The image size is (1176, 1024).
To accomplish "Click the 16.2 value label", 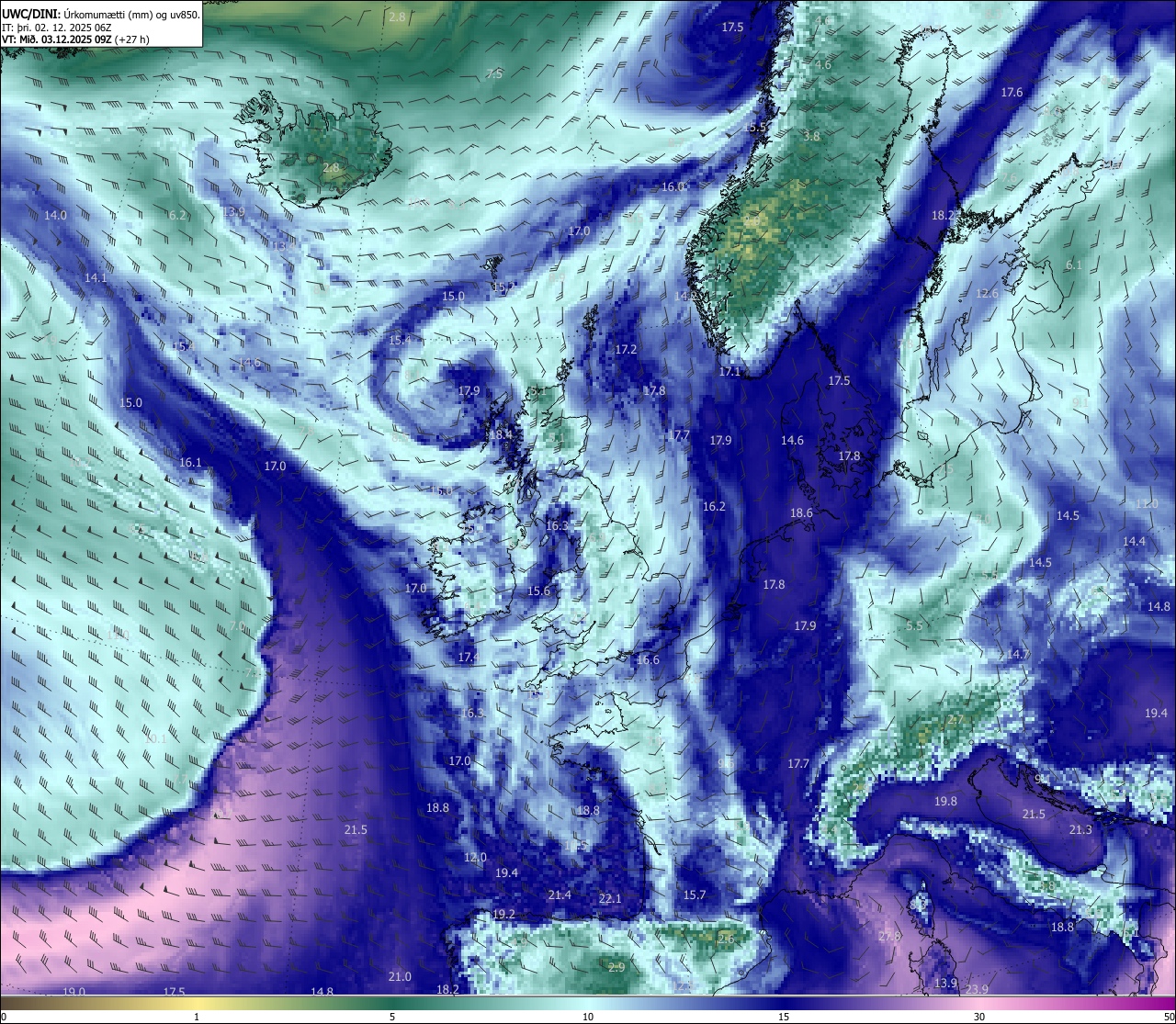I will (714, 507).
